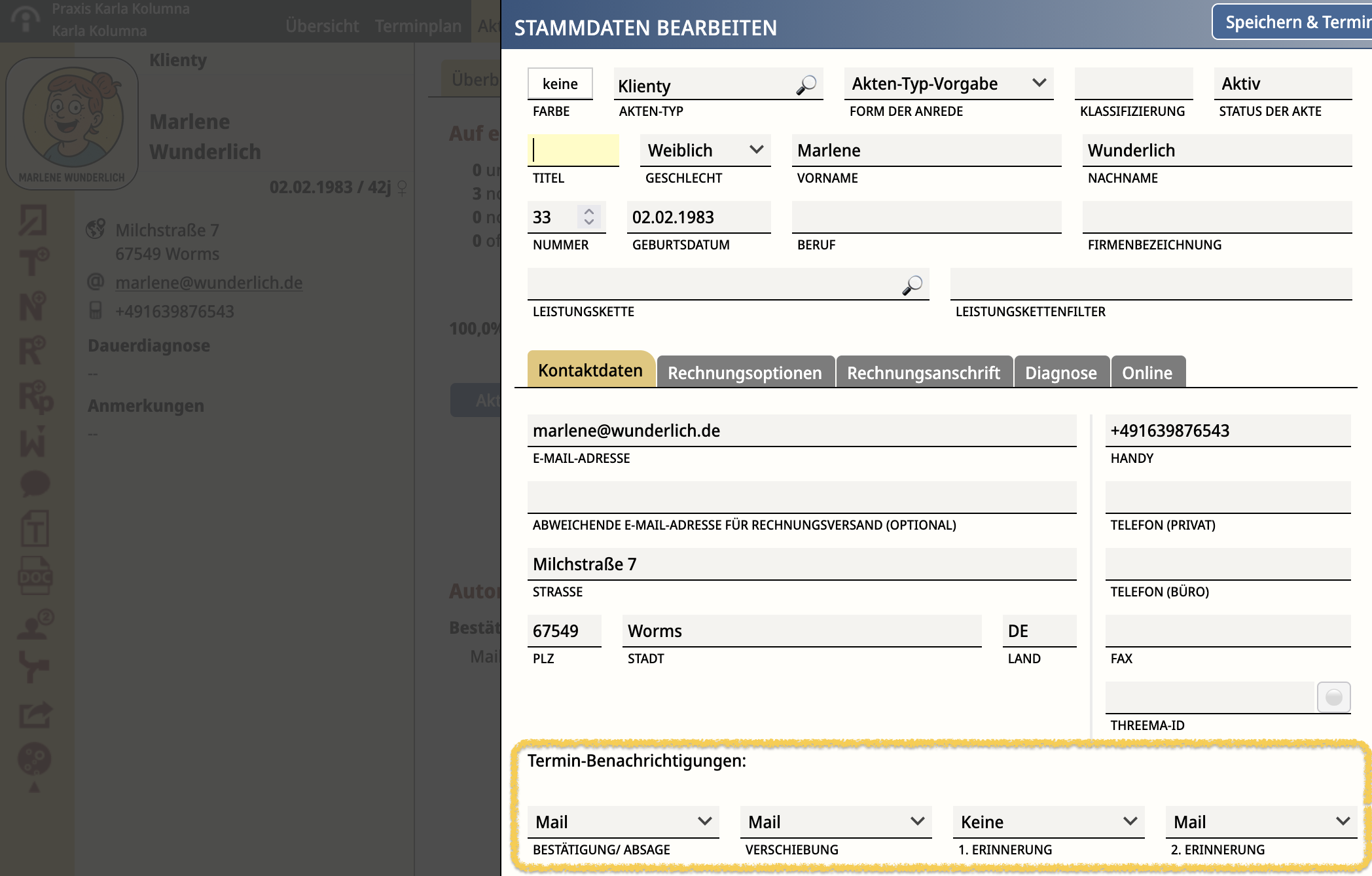This screenshot has width=1372, height=876.
Task: Open the 1. Erinnerung dropdown
Action: coord(1047,822)
